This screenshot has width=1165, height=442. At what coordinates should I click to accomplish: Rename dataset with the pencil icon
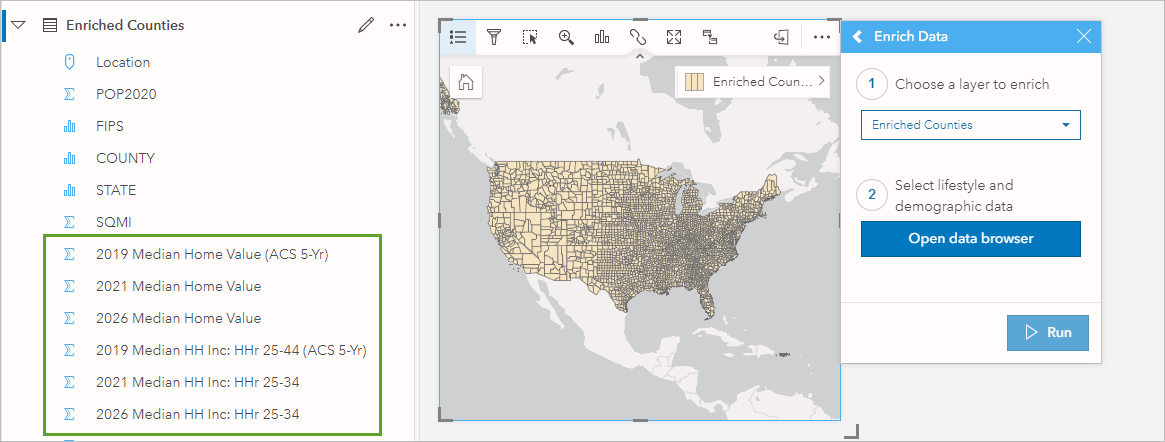[365, 25]
